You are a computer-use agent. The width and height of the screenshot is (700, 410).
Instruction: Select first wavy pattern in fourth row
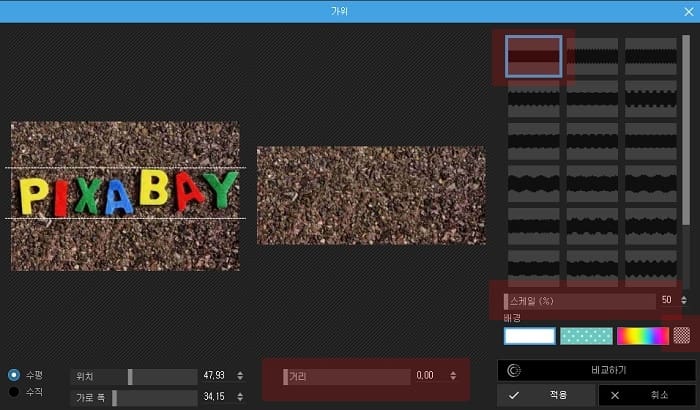(533, 184)
